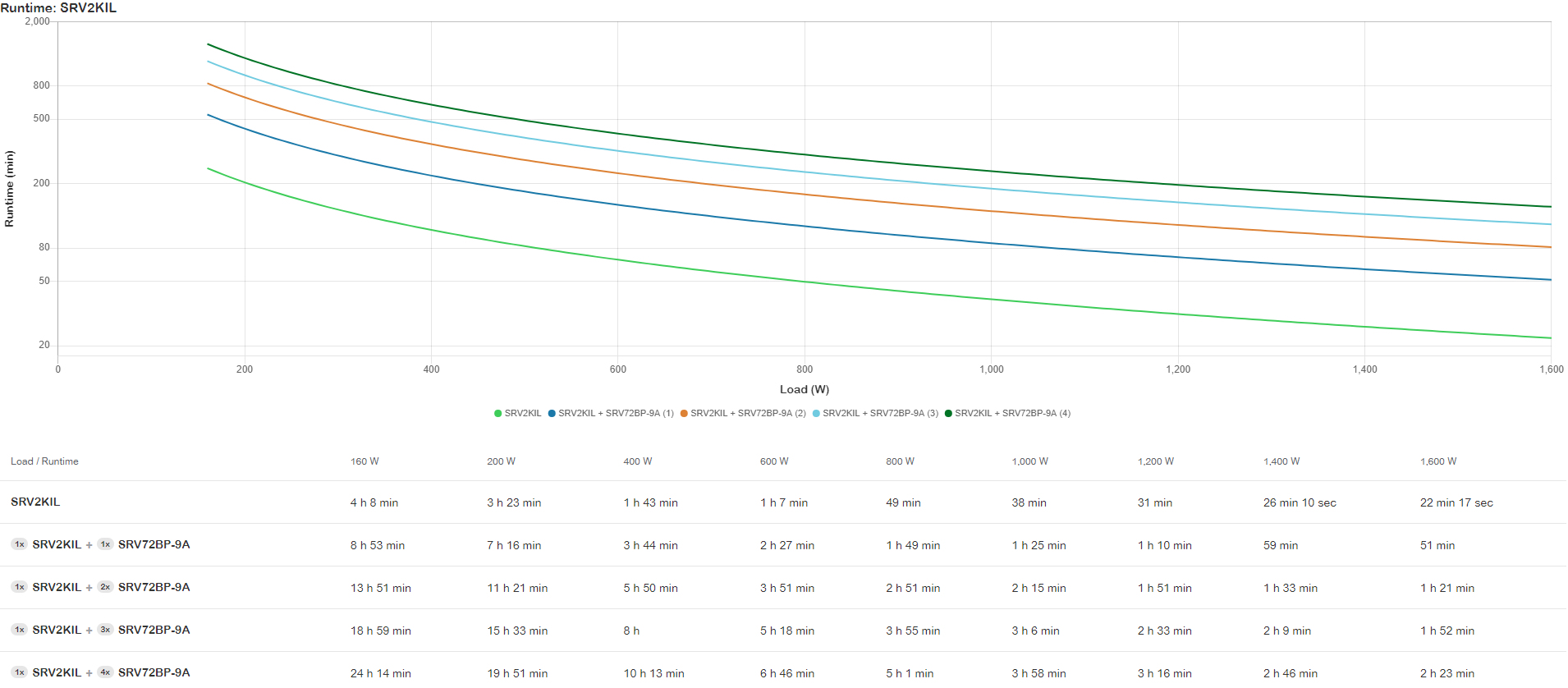Select the '3 h 23 min' runtime cell
This screenshot has width=1568, height=688.
point(514,502)
